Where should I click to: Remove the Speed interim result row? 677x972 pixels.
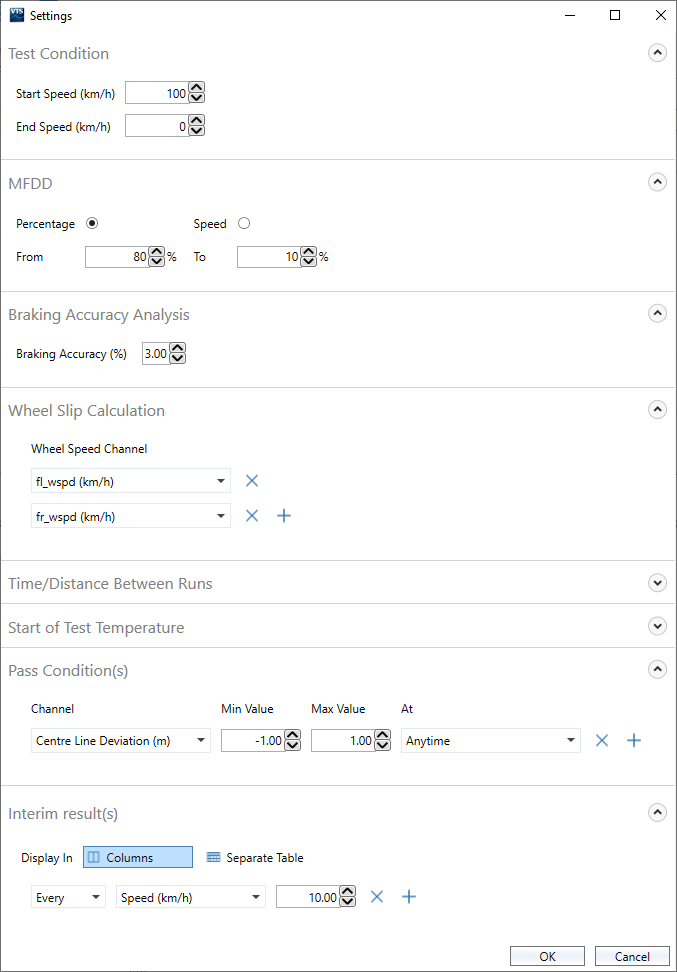coord(377,897)
